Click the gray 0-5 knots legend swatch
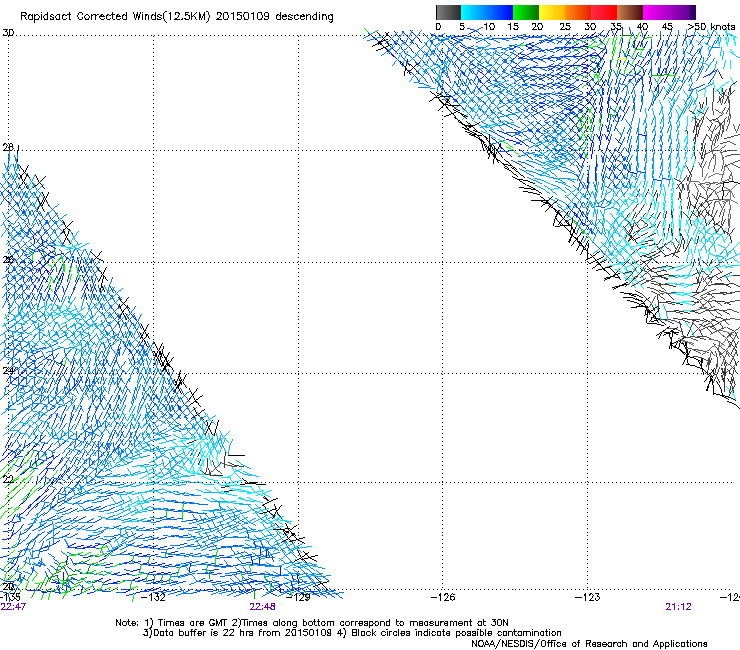The width and height of the screenshot is (740, 650). coord(448,12)
